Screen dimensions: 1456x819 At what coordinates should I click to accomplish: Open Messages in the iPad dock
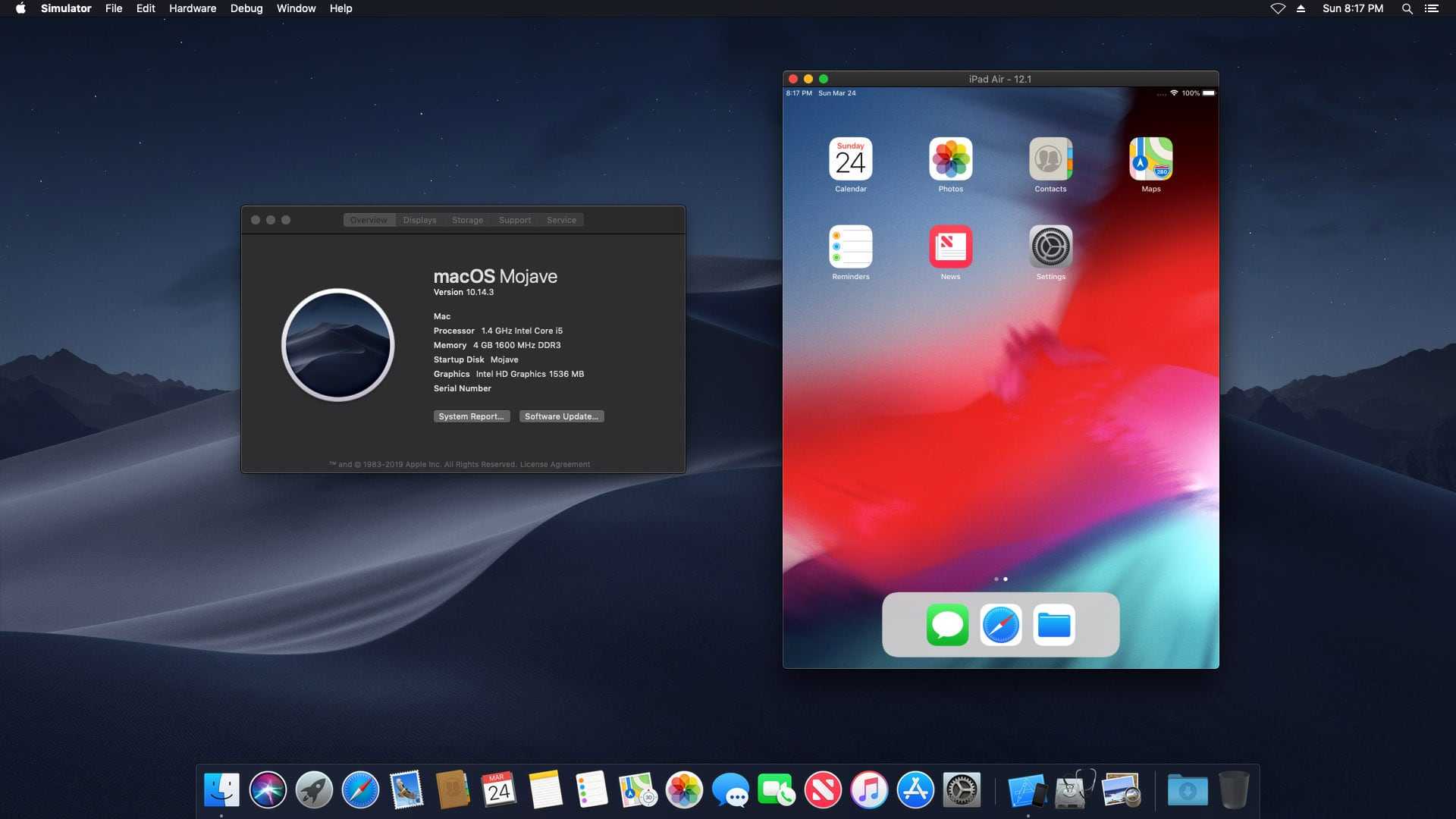(947, 625)
